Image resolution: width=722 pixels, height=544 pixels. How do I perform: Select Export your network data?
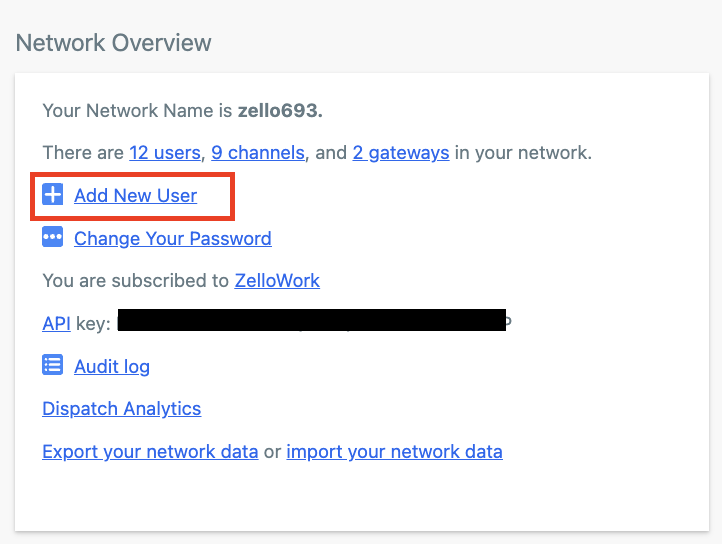pos(150,452)
